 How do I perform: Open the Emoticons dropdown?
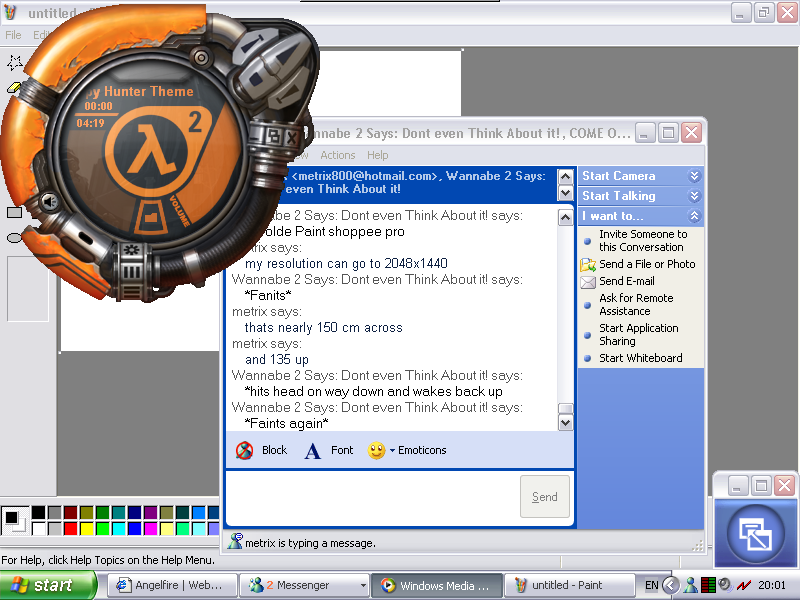[393, 451]
